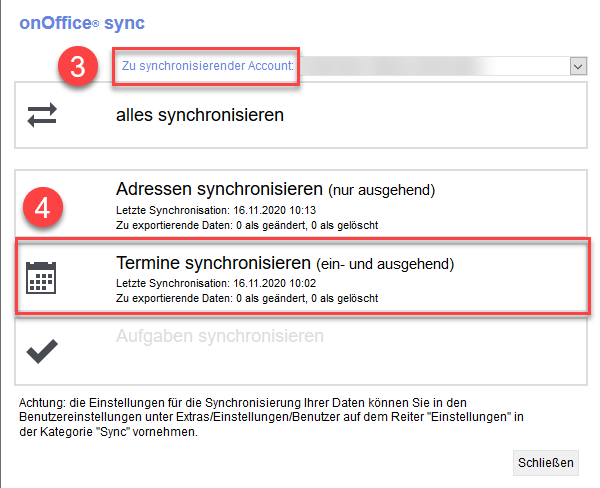This screenshot has height=488, width=600.
Task: Expand the account dropdown arrow
Action: point(577,65)
